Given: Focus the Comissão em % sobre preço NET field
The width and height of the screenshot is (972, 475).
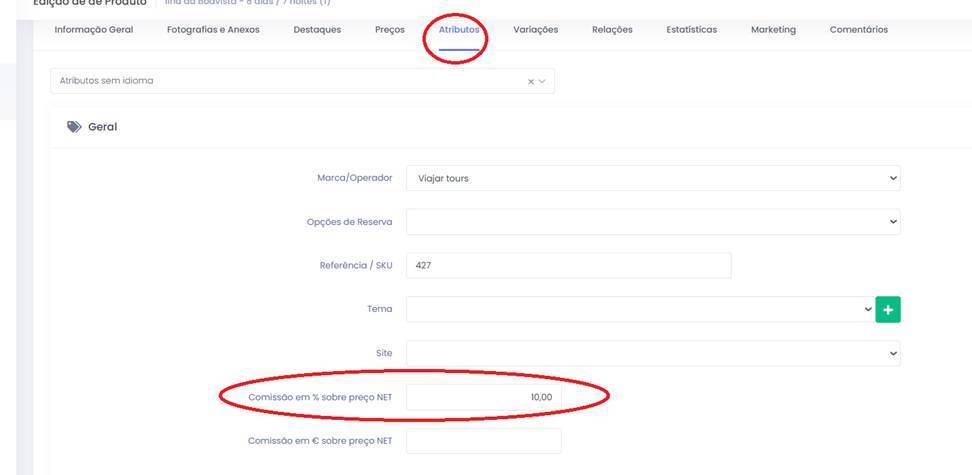Looking at the screenshot, I should pyautogui.click(x=483, y=397).
